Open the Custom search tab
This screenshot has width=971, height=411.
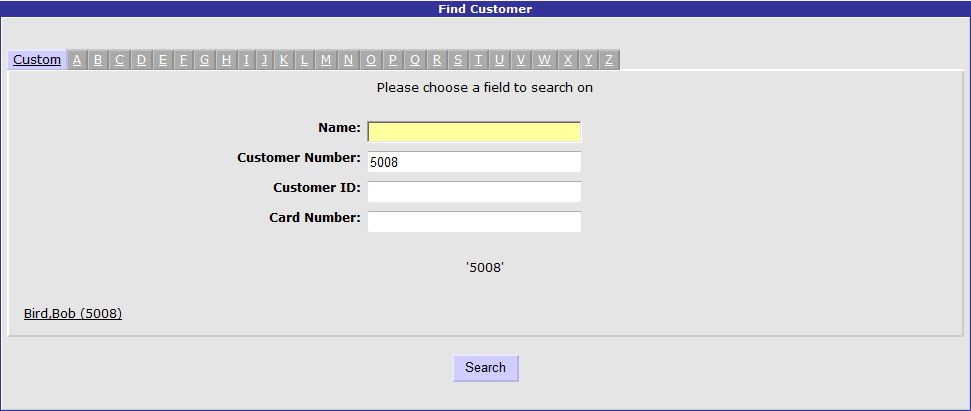coord(37,60)
